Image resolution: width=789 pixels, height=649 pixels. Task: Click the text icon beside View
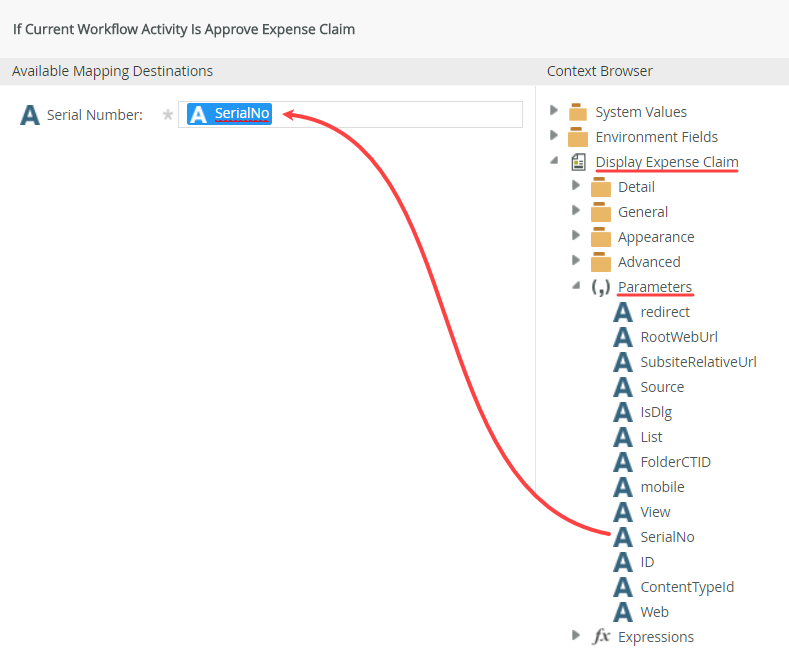(x=622, y=512)
